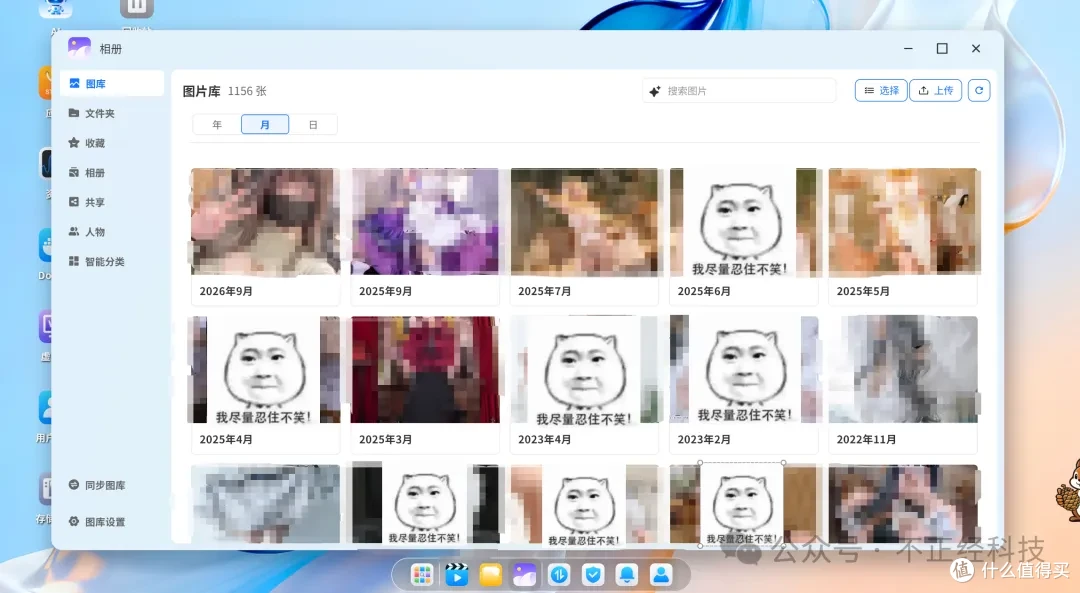The height and width of the screenshot is (593, 1080).
Task: Click the 上传 upload button
Action: 935,90
